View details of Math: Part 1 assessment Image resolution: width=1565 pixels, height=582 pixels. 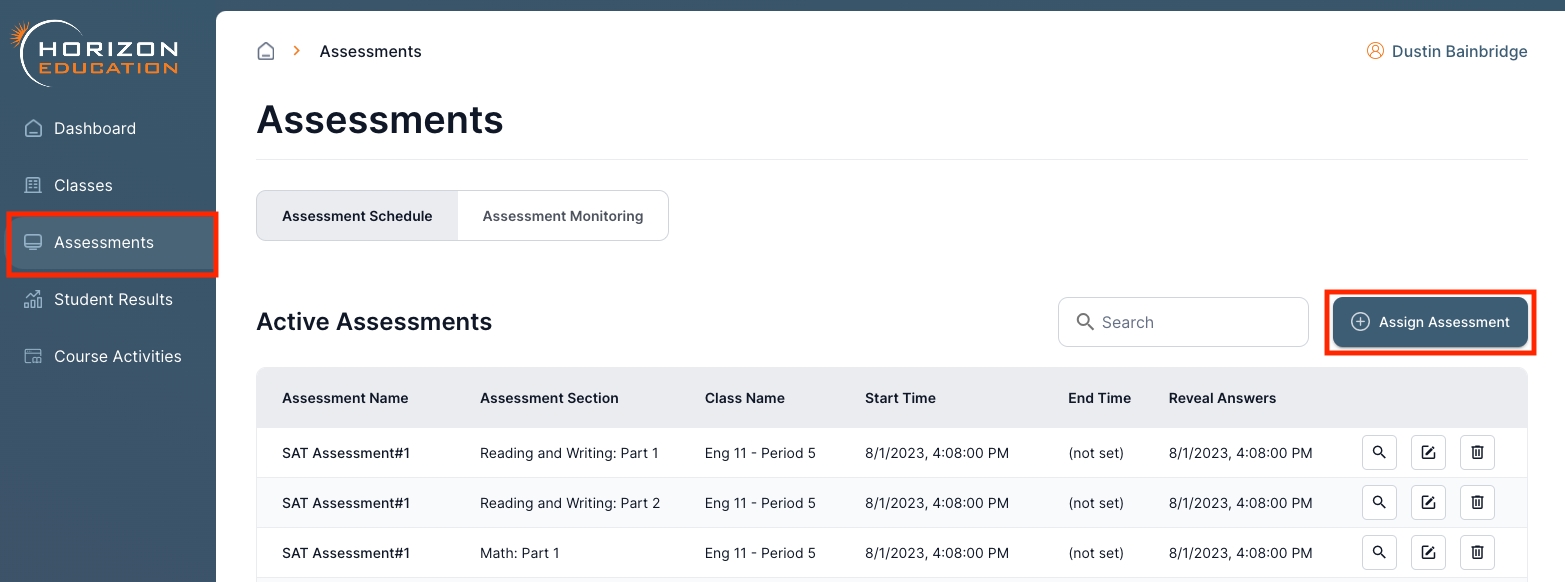tap(1379, 552)
